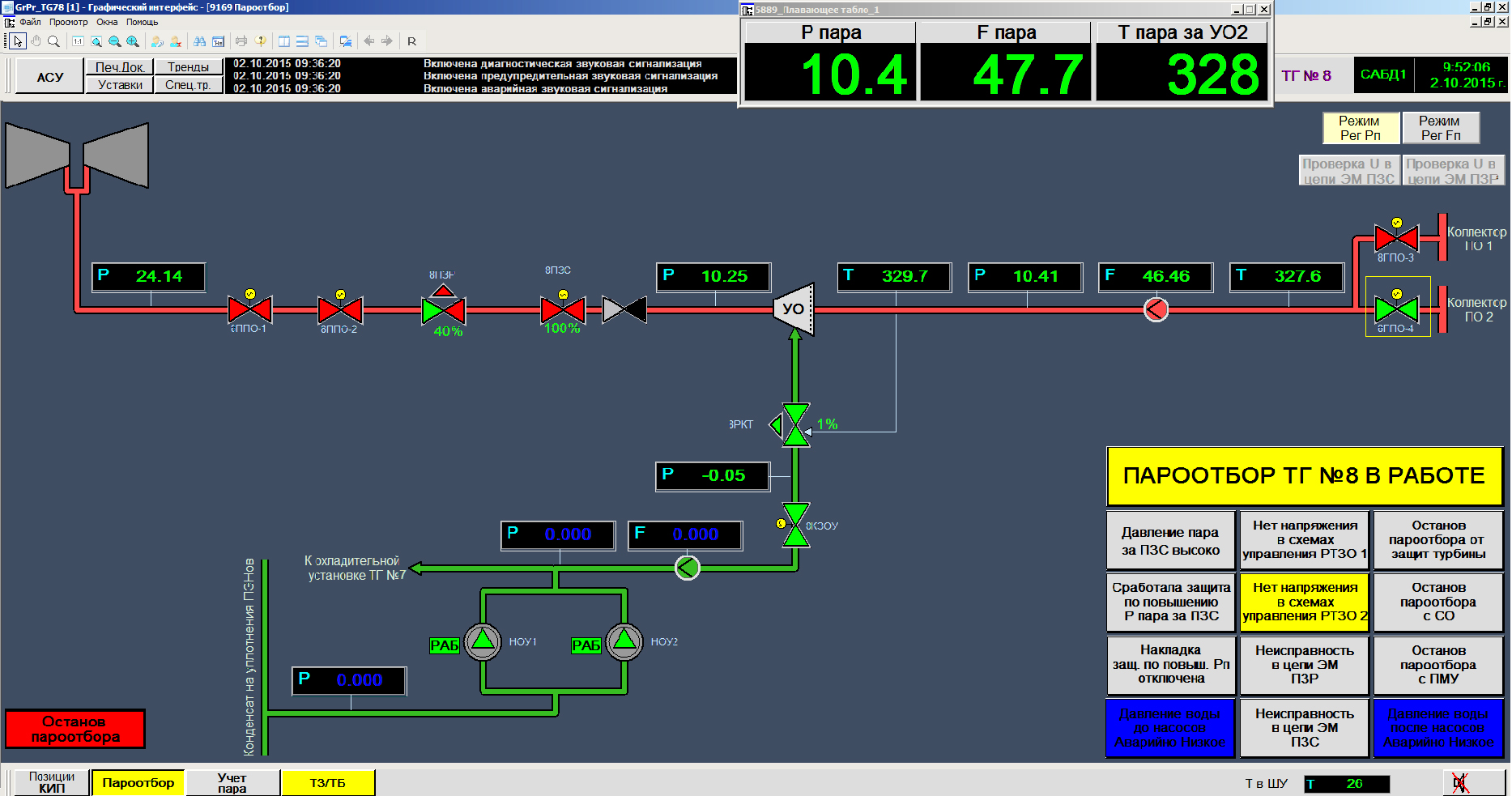Screen dimensions: 1512x796
Task: Select valve 8ГПО-3 near Коллектор ПО 1
Action: 1396,238
